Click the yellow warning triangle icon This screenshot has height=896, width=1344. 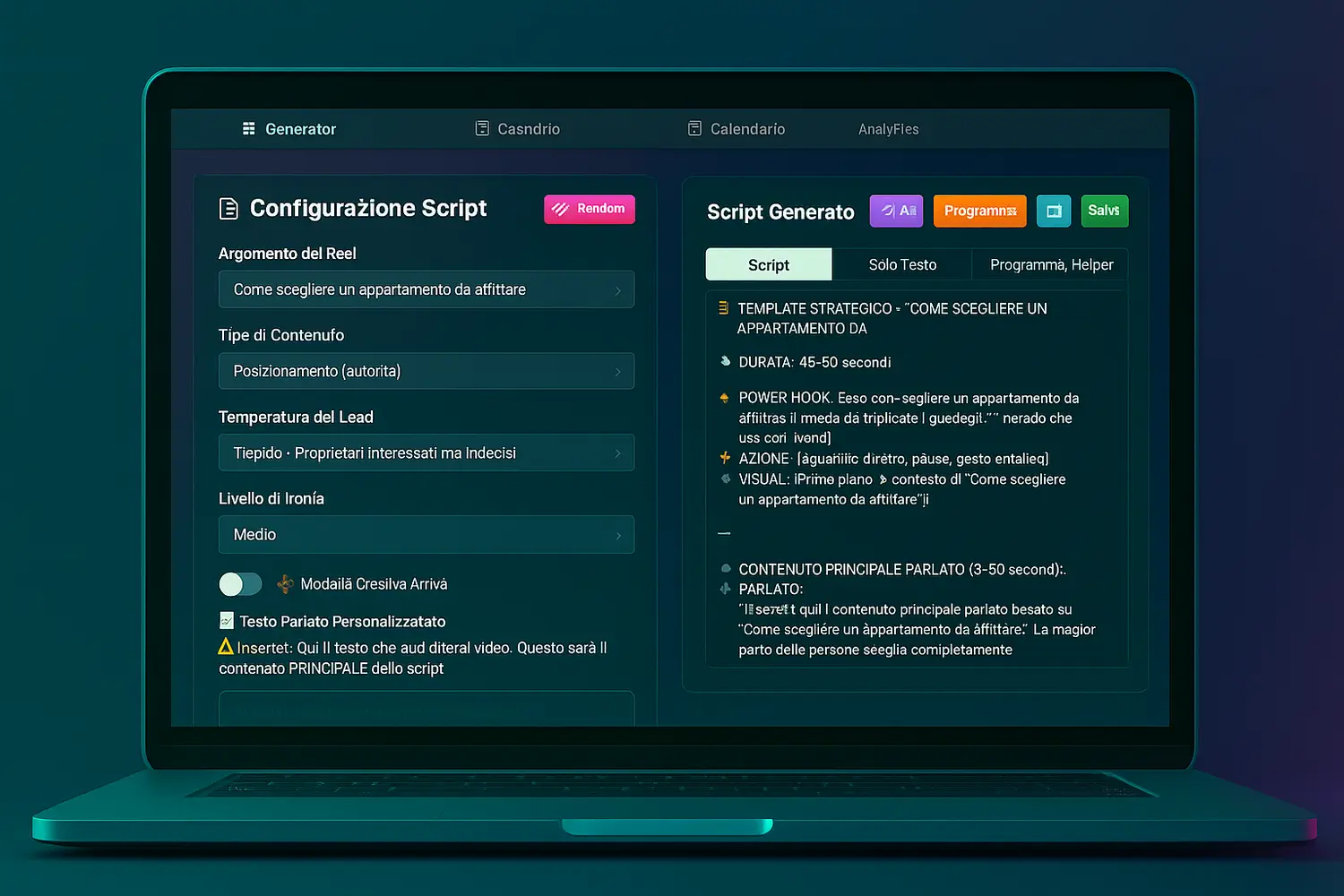(226, 647)
